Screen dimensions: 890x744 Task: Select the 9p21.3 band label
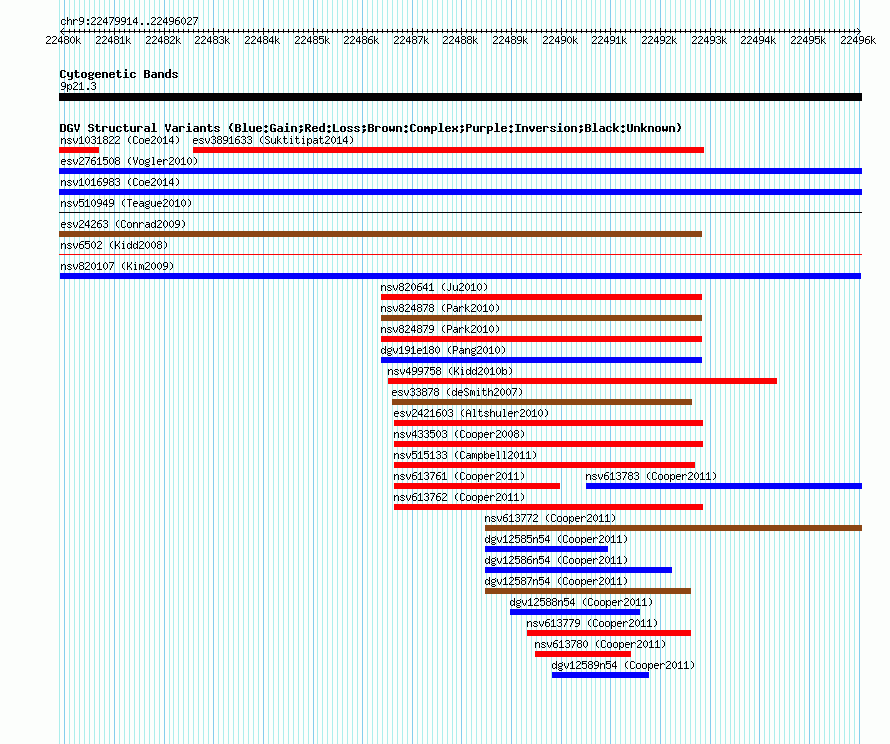pyautogui.click(x=78, y=86)
